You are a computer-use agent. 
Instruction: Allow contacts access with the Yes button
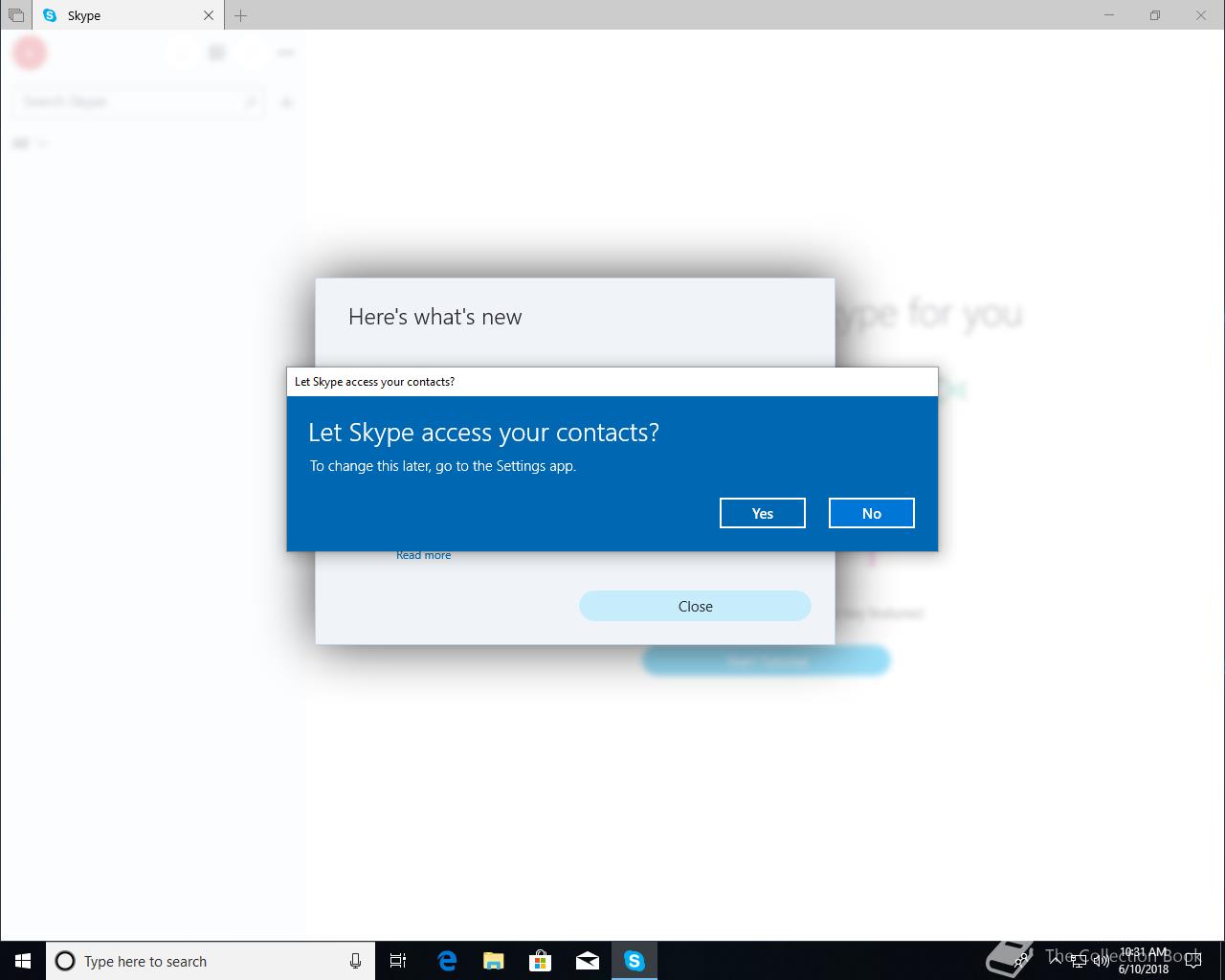(762, 513)
